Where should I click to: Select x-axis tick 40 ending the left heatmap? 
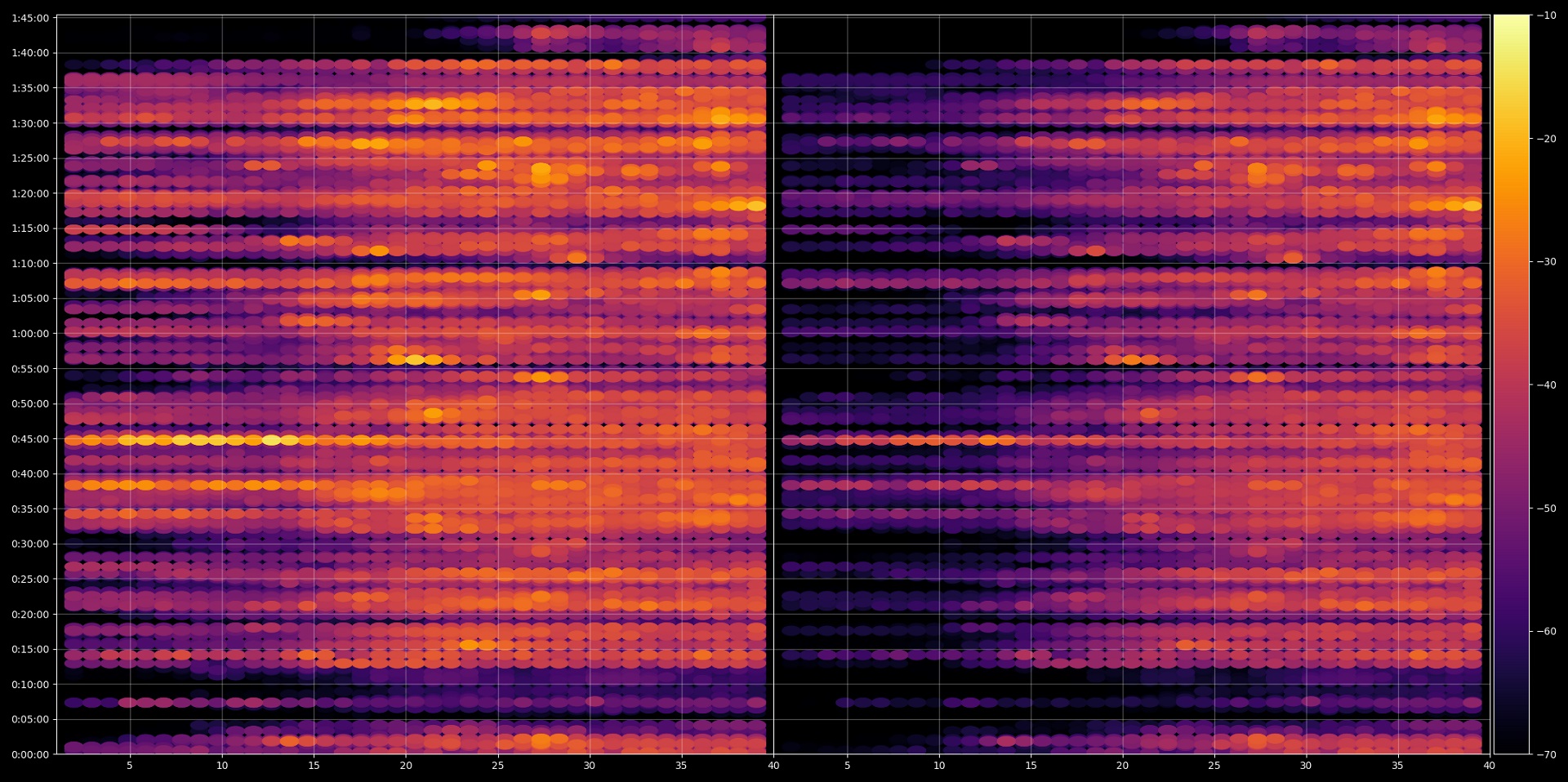pos(773,766)
